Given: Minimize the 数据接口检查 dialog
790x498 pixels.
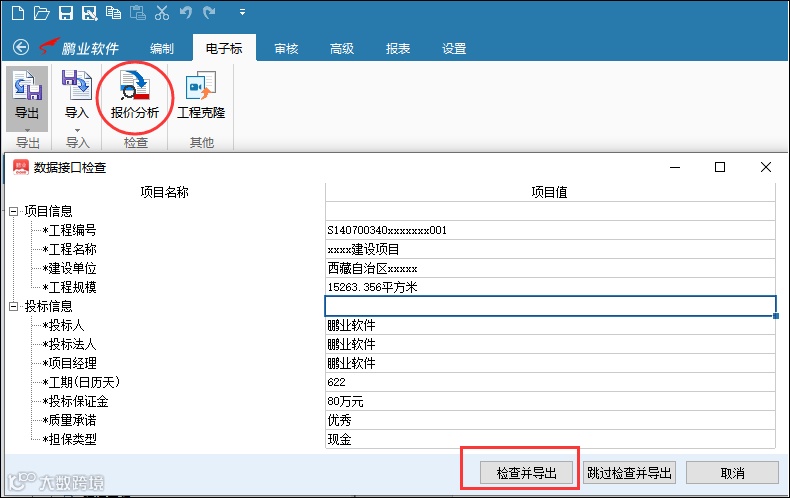Looking at the screenshot, I should [675, 167].
